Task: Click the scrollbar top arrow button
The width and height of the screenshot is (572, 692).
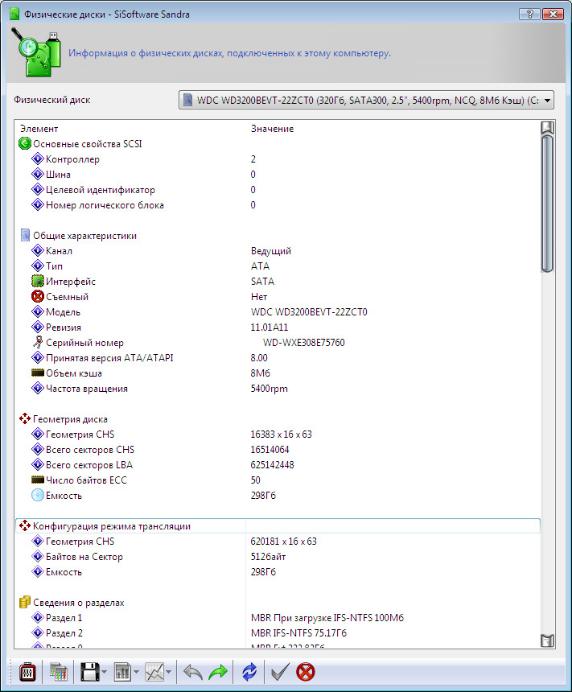Action: coord(547,127)
